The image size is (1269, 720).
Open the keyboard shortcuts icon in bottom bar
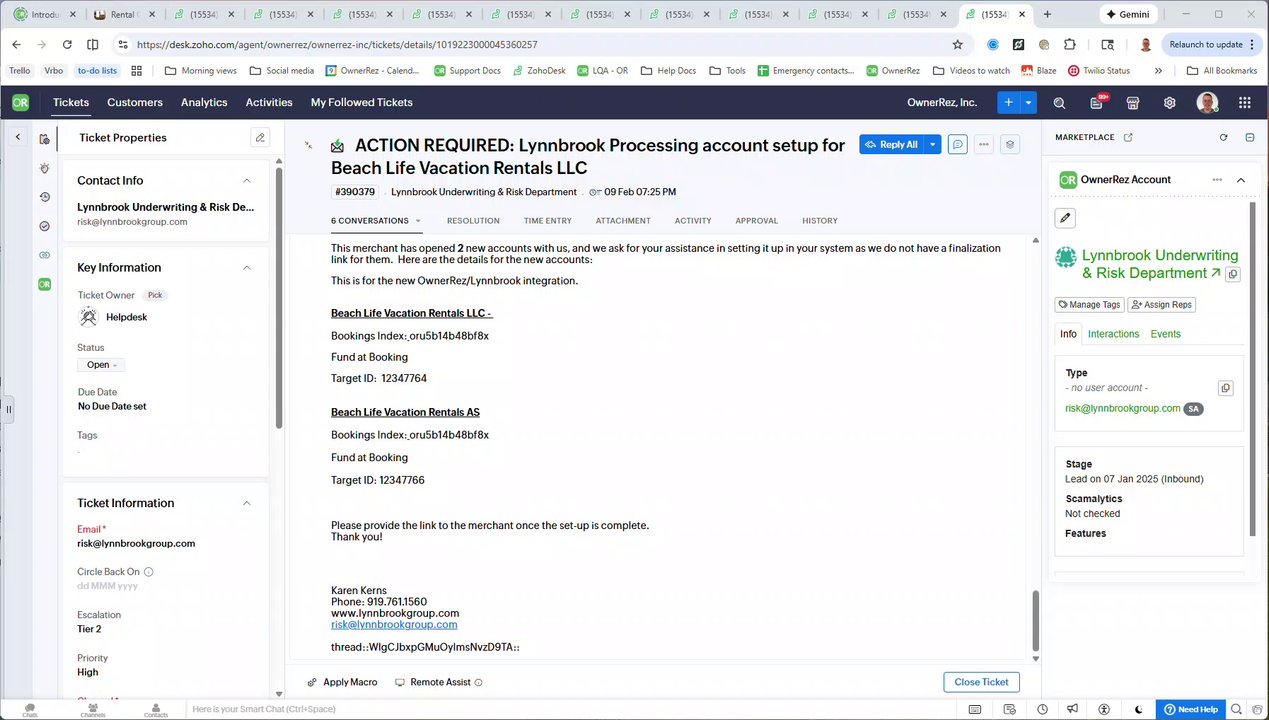pos(975,709)
